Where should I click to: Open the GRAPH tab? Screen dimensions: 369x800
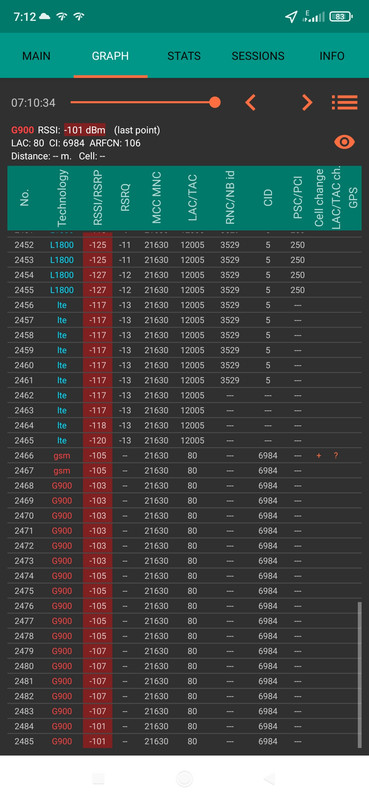click(110, 56)
